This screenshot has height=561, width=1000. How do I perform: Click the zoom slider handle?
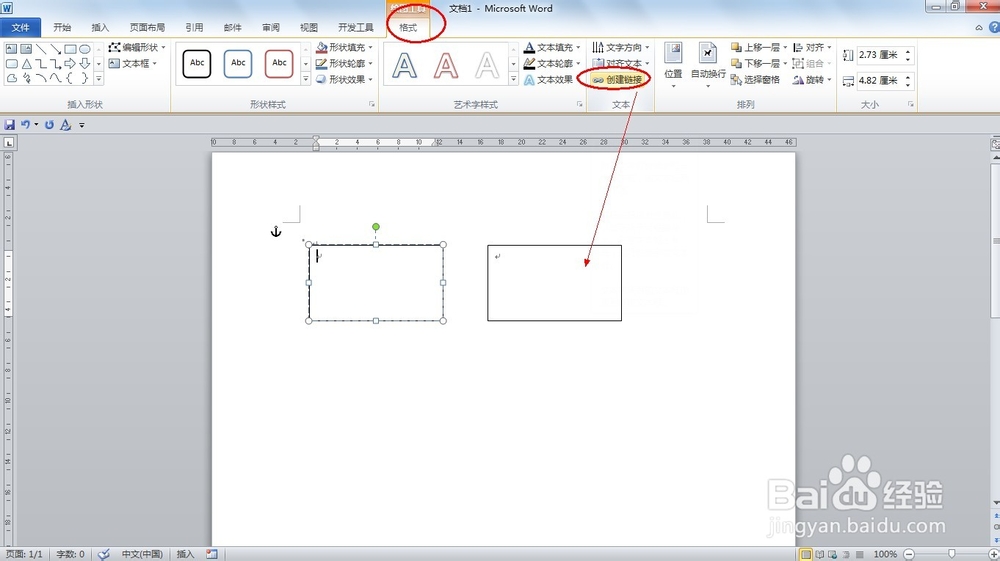click(x=952, y=554)
